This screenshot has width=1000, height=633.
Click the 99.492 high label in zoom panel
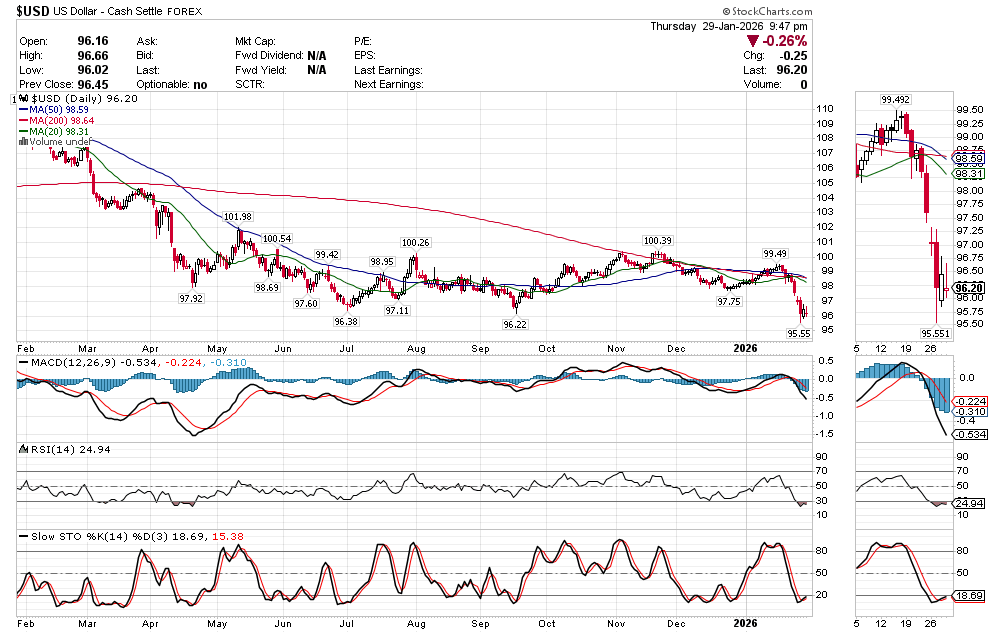click(896, 100)
